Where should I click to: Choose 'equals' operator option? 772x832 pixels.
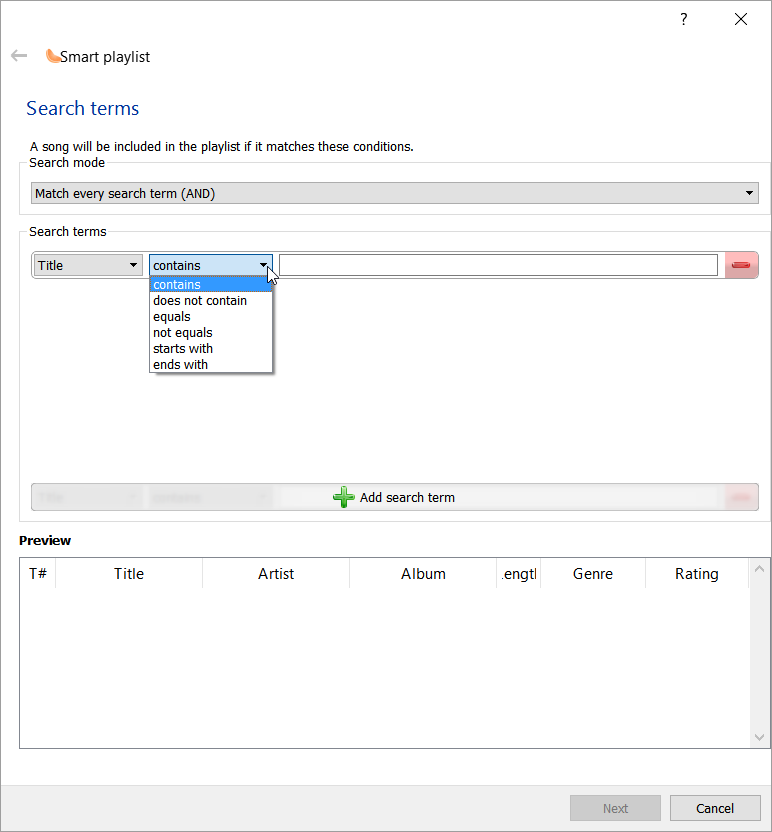[x=172, y=316]
